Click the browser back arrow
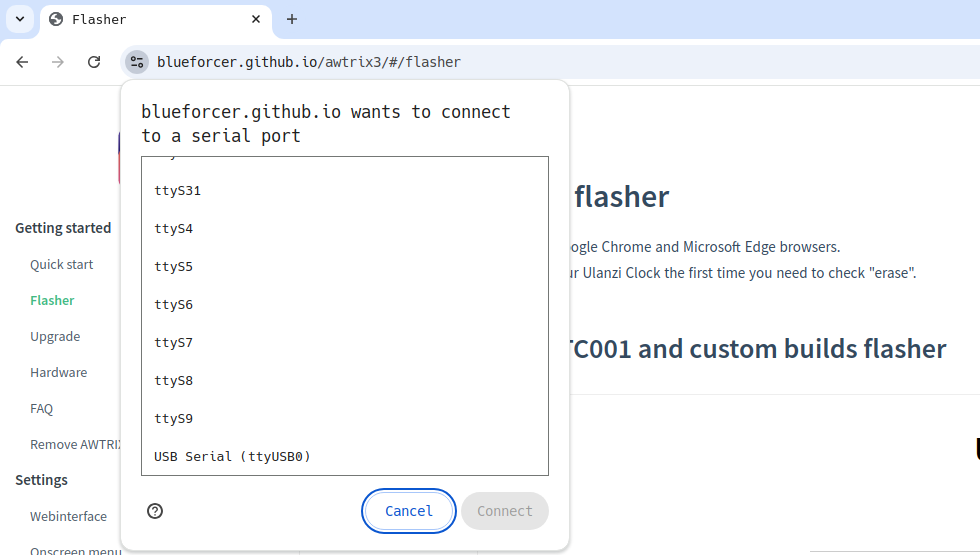The width and height of the screenshot is (980, 555). (x=22, y=62)
